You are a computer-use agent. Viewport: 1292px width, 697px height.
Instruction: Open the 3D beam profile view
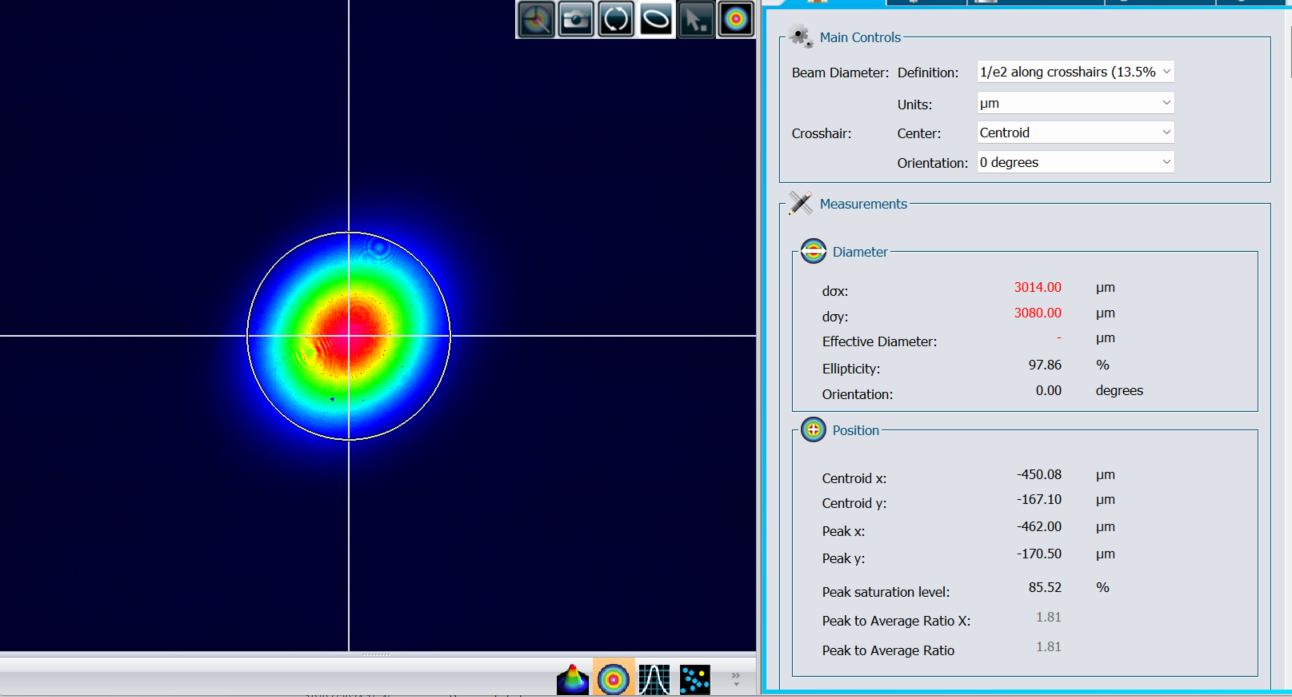click(573, 679)
